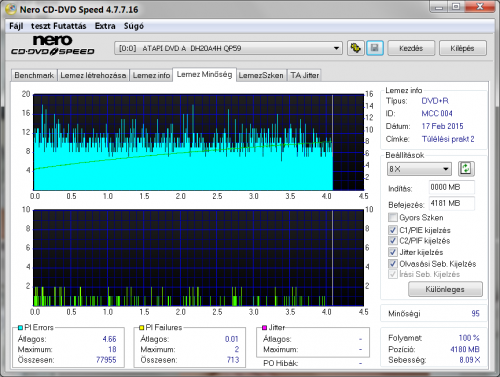This screenshot has width=500, height=377.
Task: Toggle the C1/PIE kijelzés checkbox
Action: coord(393,230)
